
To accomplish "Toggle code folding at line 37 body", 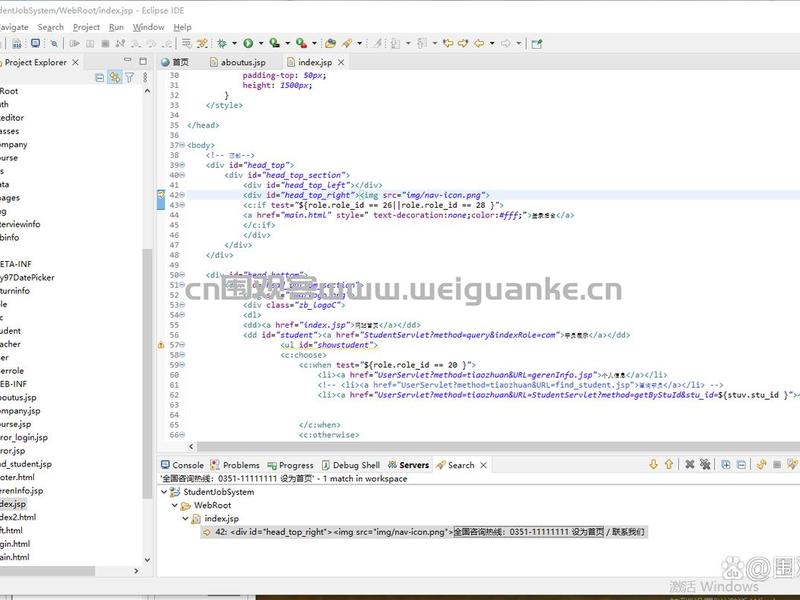I will click(x=182, y=145).
